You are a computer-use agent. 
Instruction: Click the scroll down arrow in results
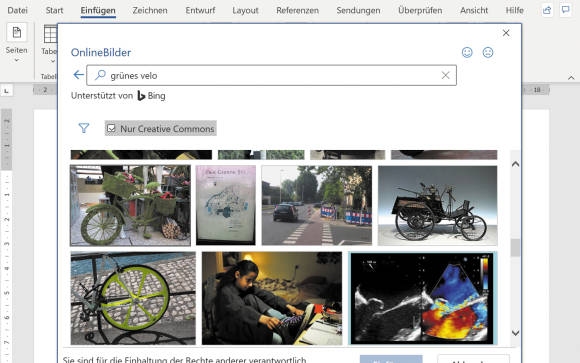tap(515, 333)
